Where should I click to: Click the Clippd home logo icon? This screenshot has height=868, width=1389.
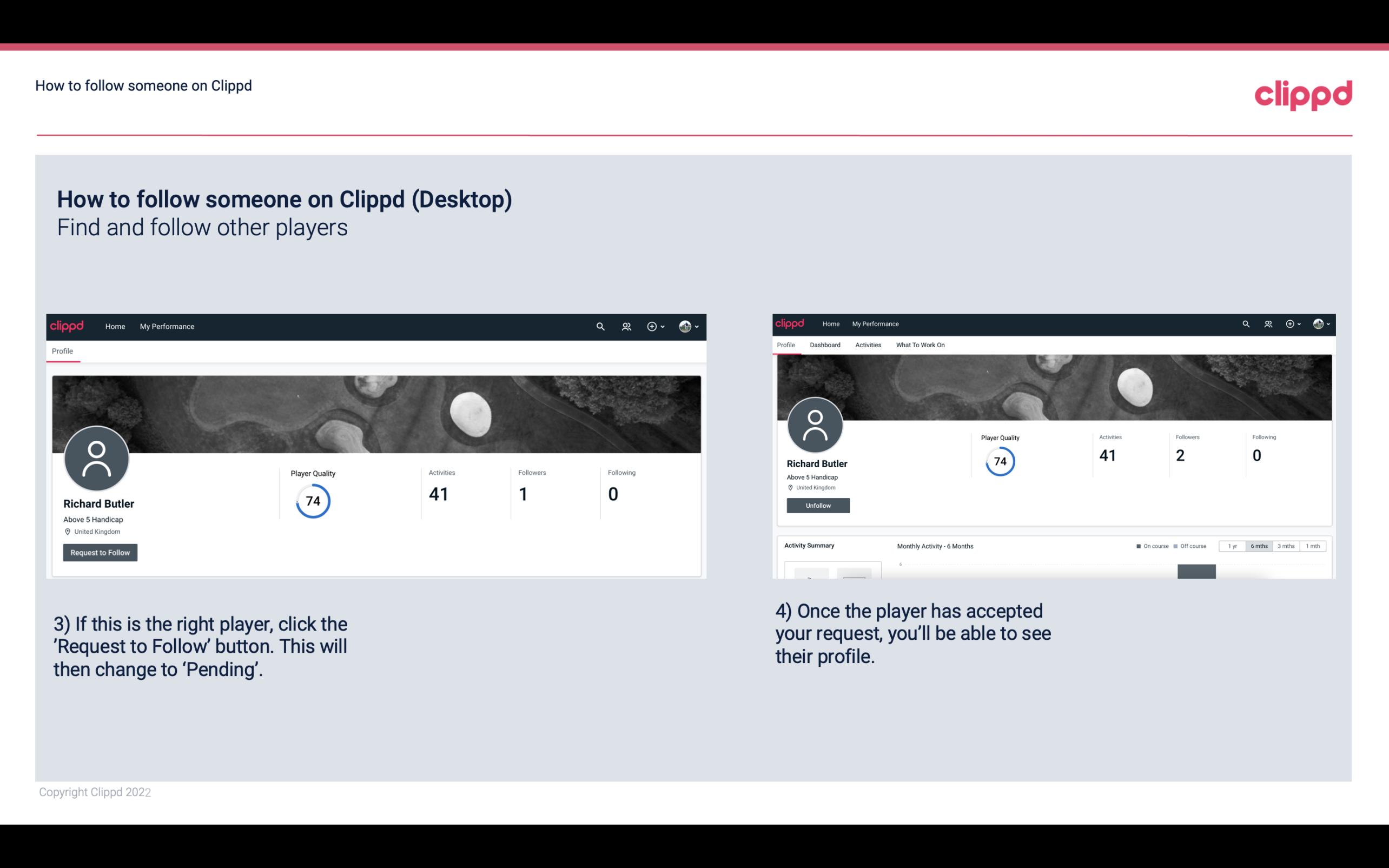point(67,326)
